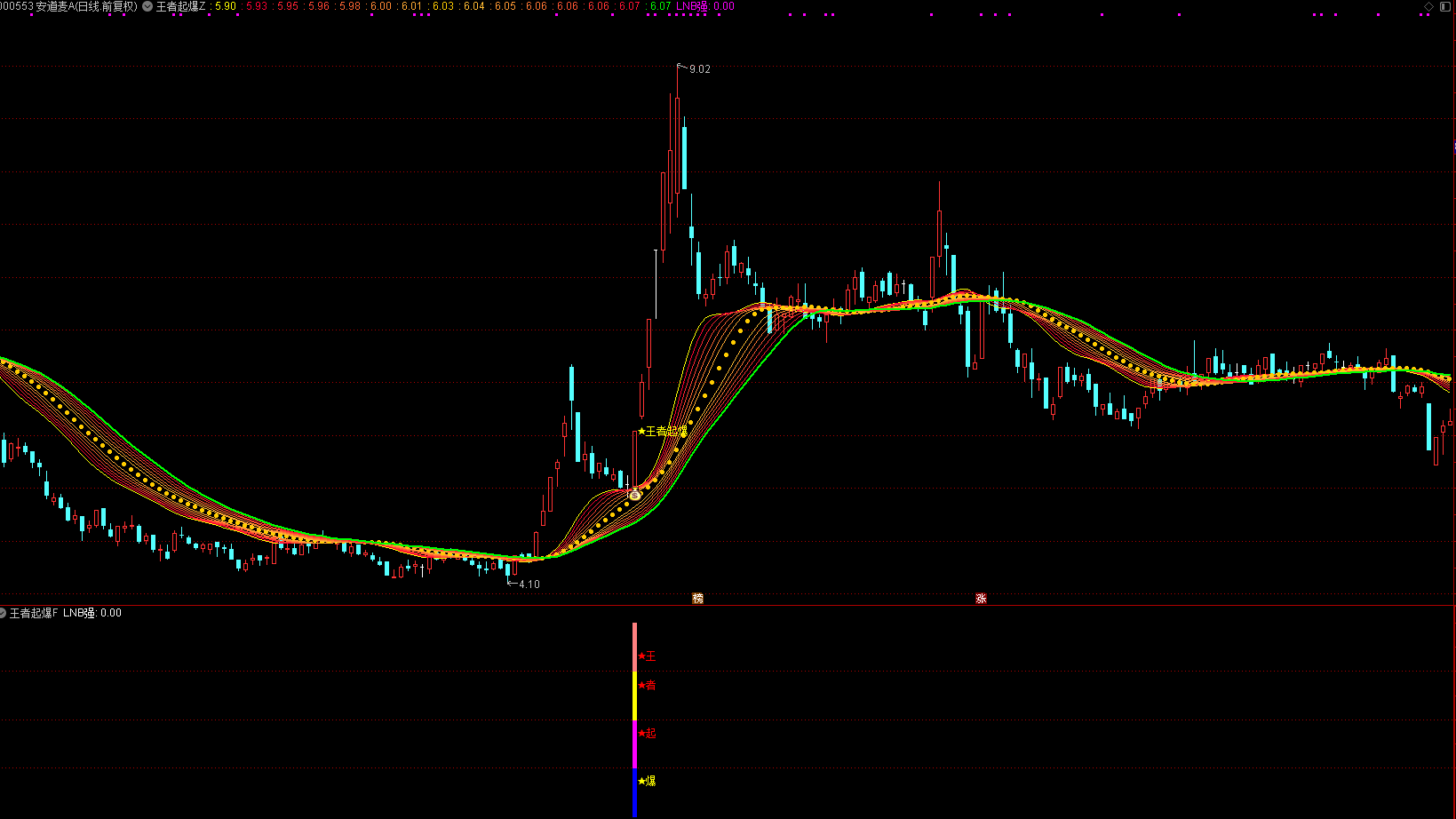Click the green 6.07 indicator value

661,6
